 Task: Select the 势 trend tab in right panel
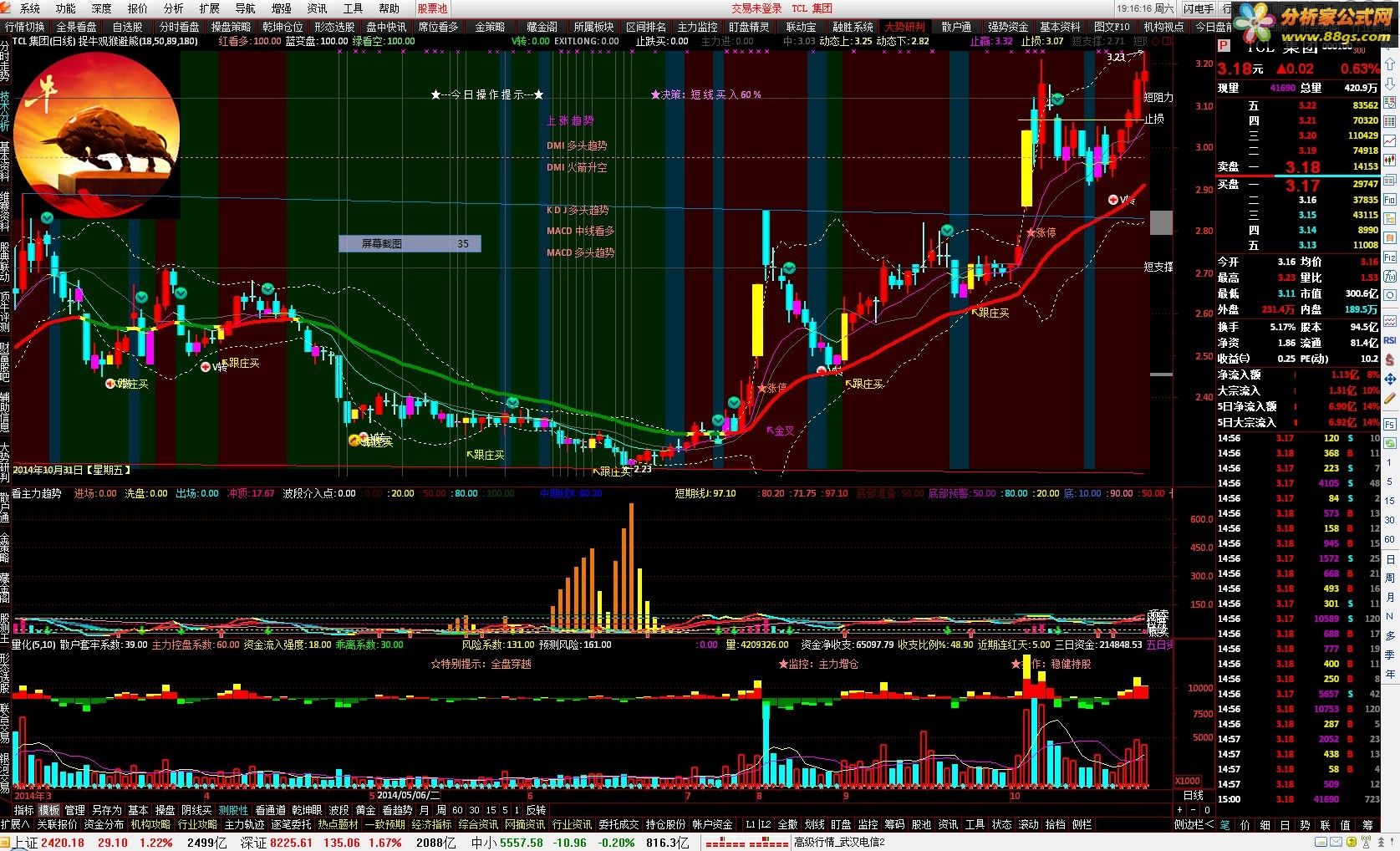click(x=1305, y=824)
